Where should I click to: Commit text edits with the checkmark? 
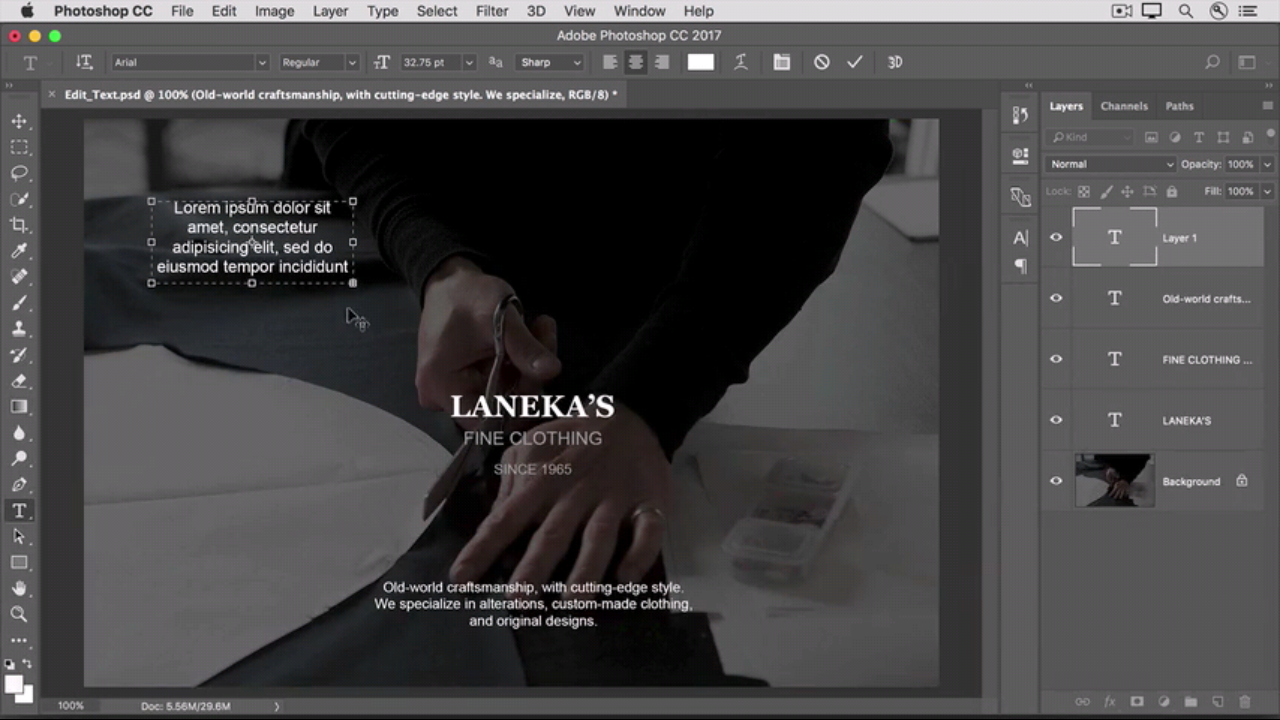tap(854, 62)
